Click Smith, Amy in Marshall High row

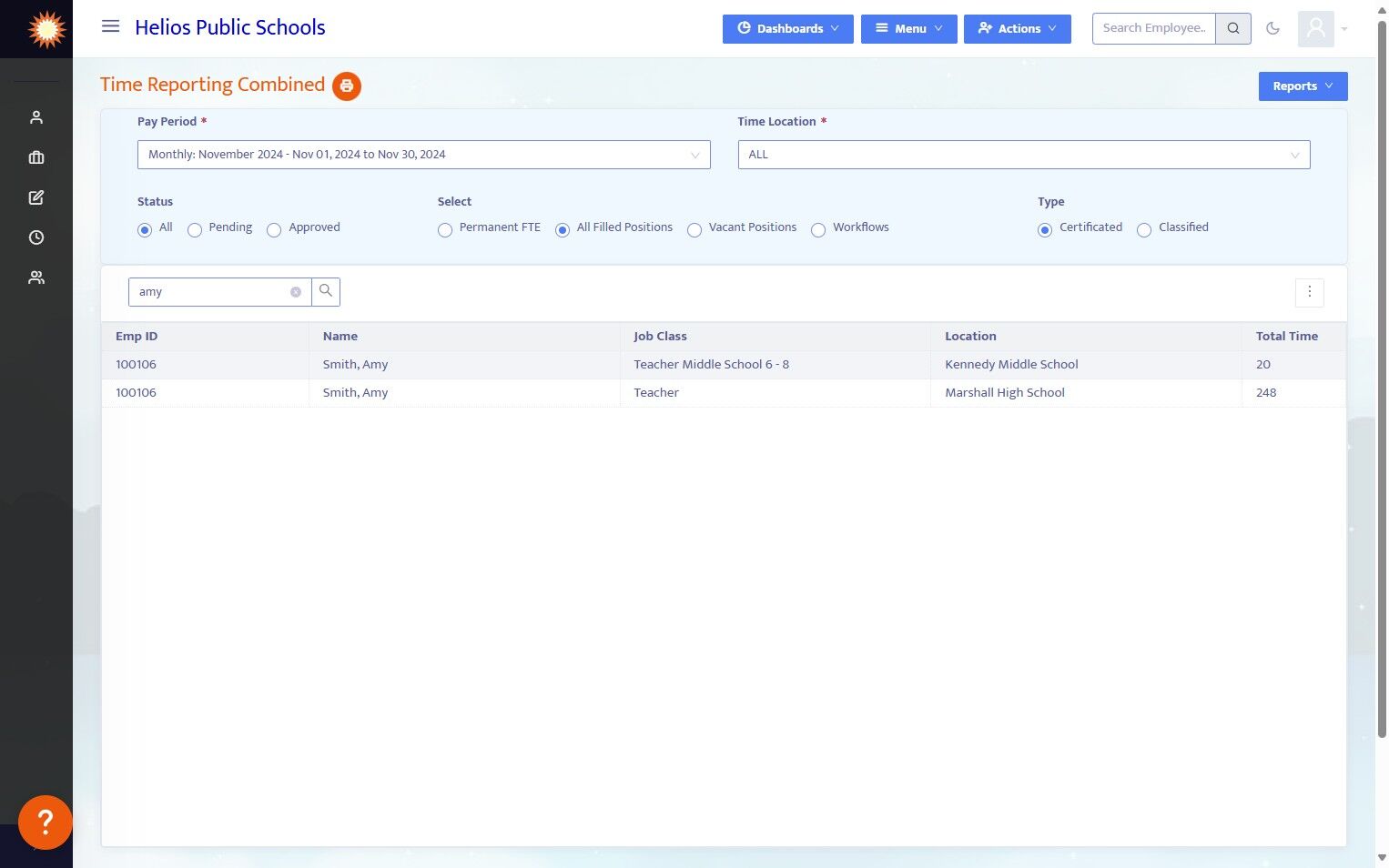(x=356, y=393)
